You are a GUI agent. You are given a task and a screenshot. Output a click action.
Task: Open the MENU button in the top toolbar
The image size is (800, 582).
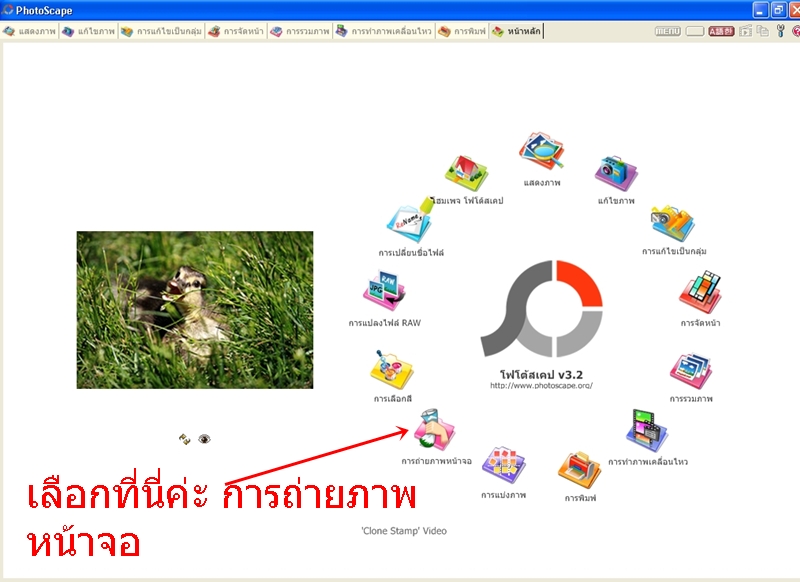coord(667,31)
